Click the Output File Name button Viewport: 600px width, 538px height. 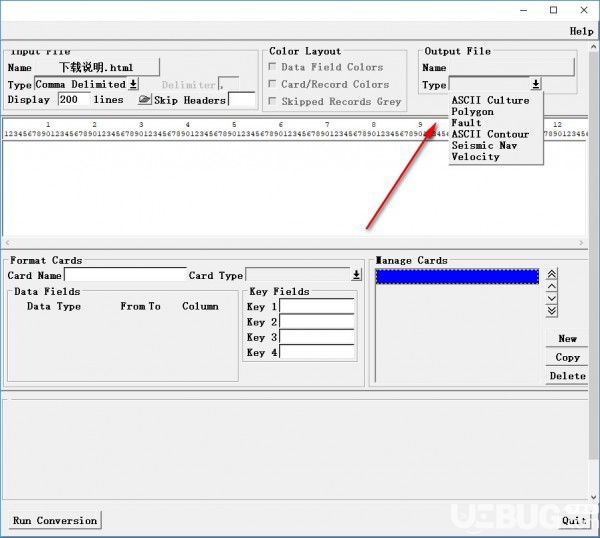click(x=512, y=67)
